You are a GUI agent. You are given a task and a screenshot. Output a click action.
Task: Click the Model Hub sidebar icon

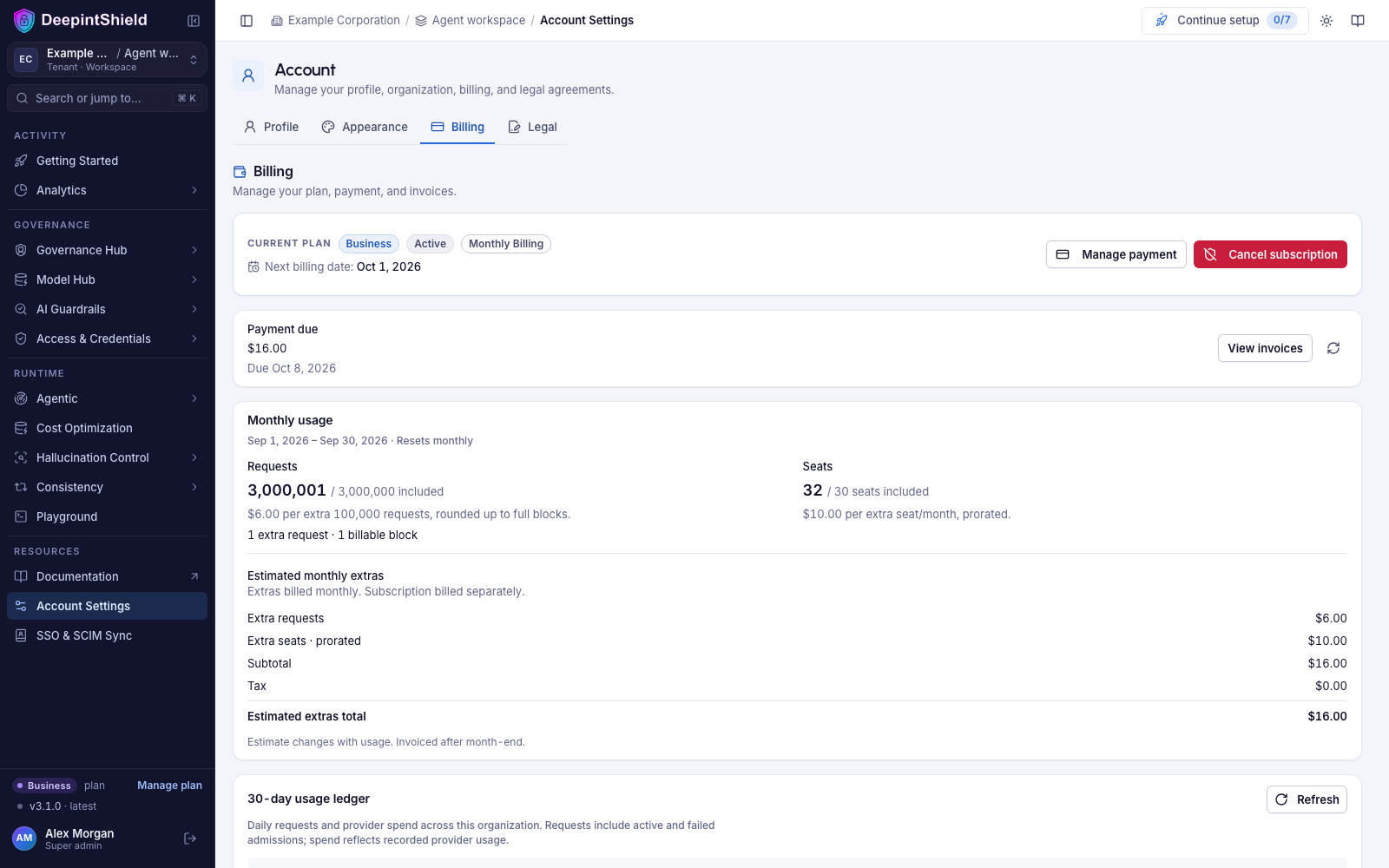tap(21, 279)
